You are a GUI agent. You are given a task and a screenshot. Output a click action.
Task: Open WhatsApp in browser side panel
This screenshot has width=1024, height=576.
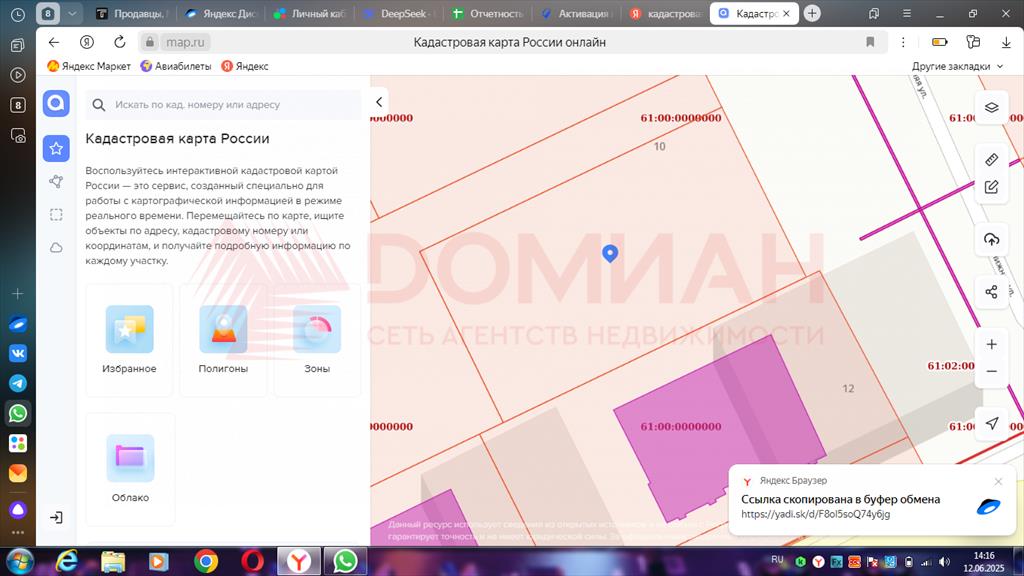click(x=18, y=413)
